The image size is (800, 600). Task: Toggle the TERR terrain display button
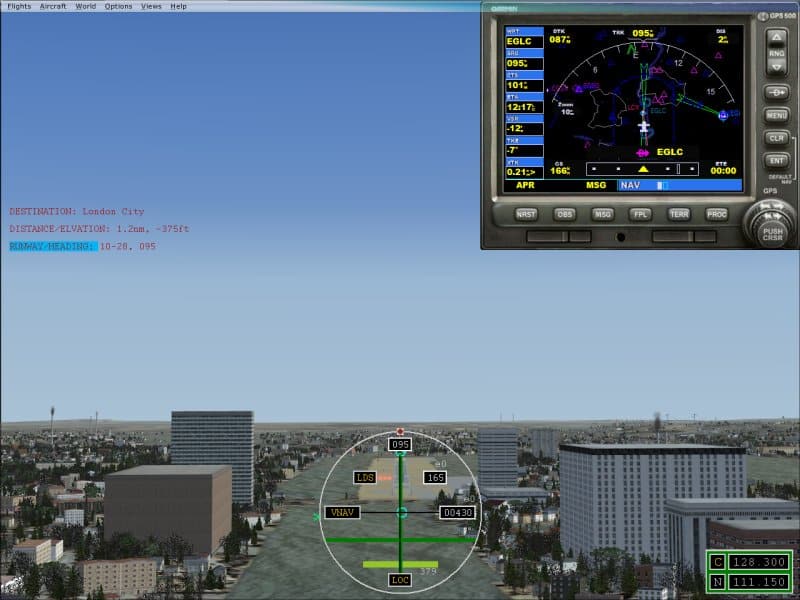click(x=679, y=214)
